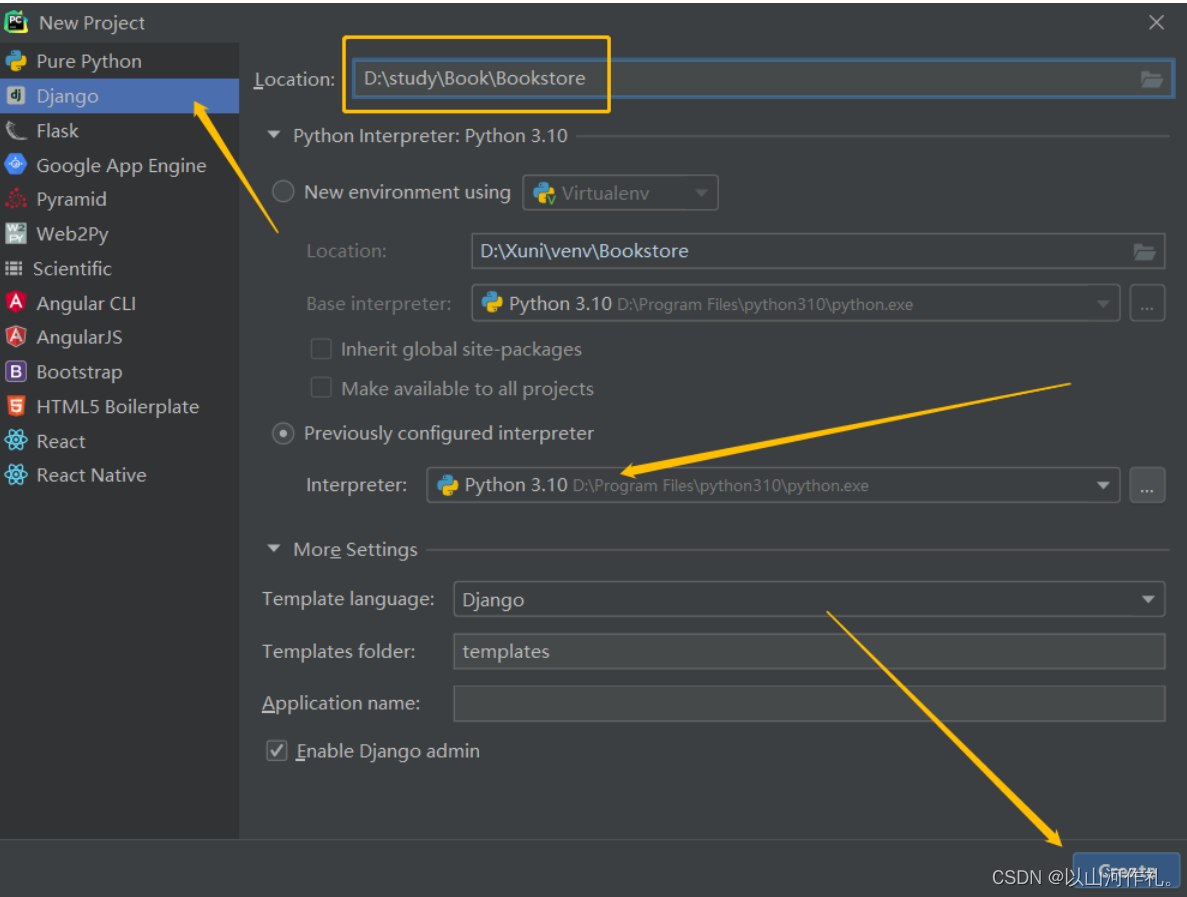Click ellipsis button next to Base interpreter
The image size is (1187, 897).
pyautogui.click(x=1147, y=304)
